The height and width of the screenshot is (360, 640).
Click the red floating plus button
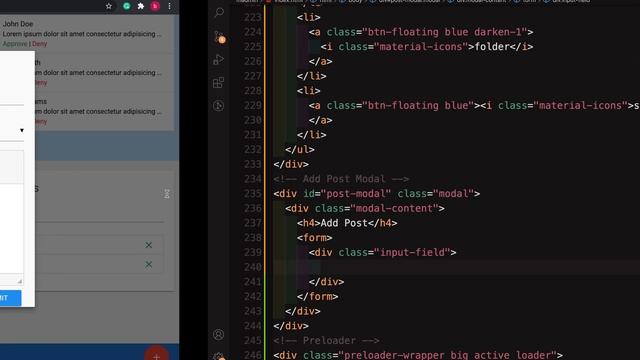[x=156, y=353]
